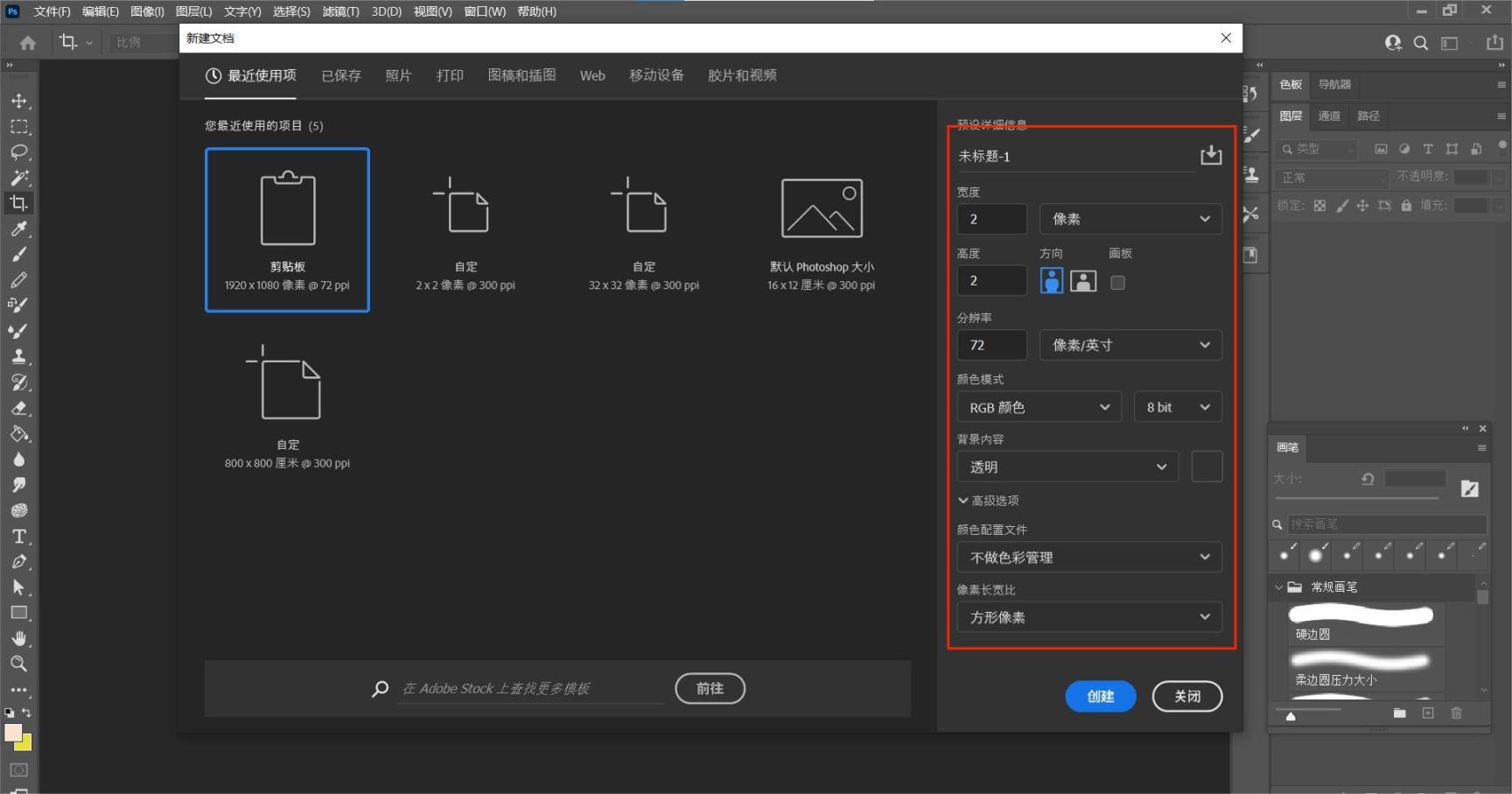Open the width unit 像素 dropdown
The image size is (1512, 794).
(x=1130, y=219)
